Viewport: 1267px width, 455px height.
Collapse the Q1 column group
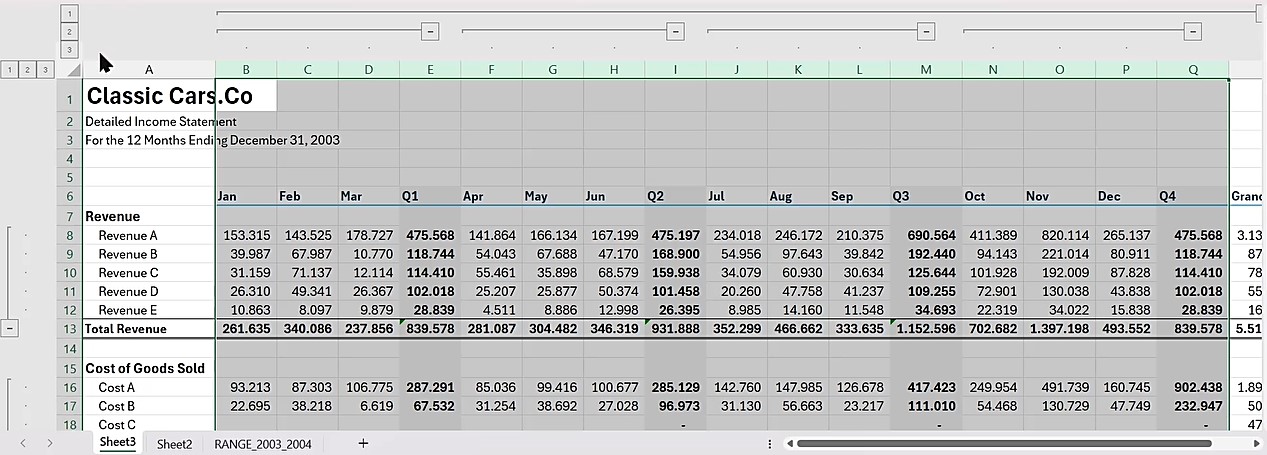click(430, 32)
